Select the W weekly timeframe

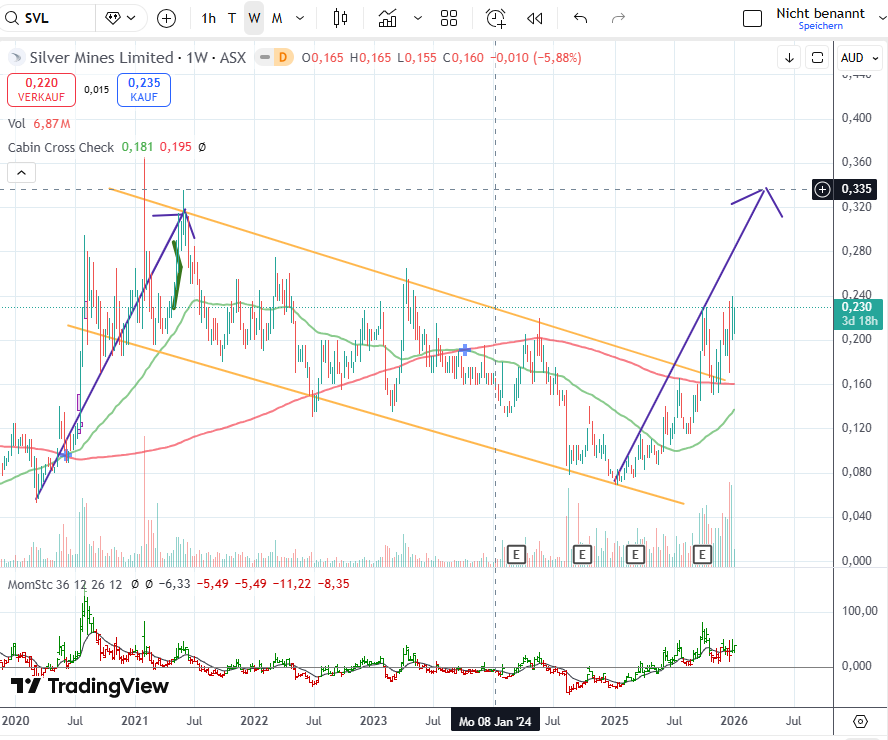pos(254,19)
